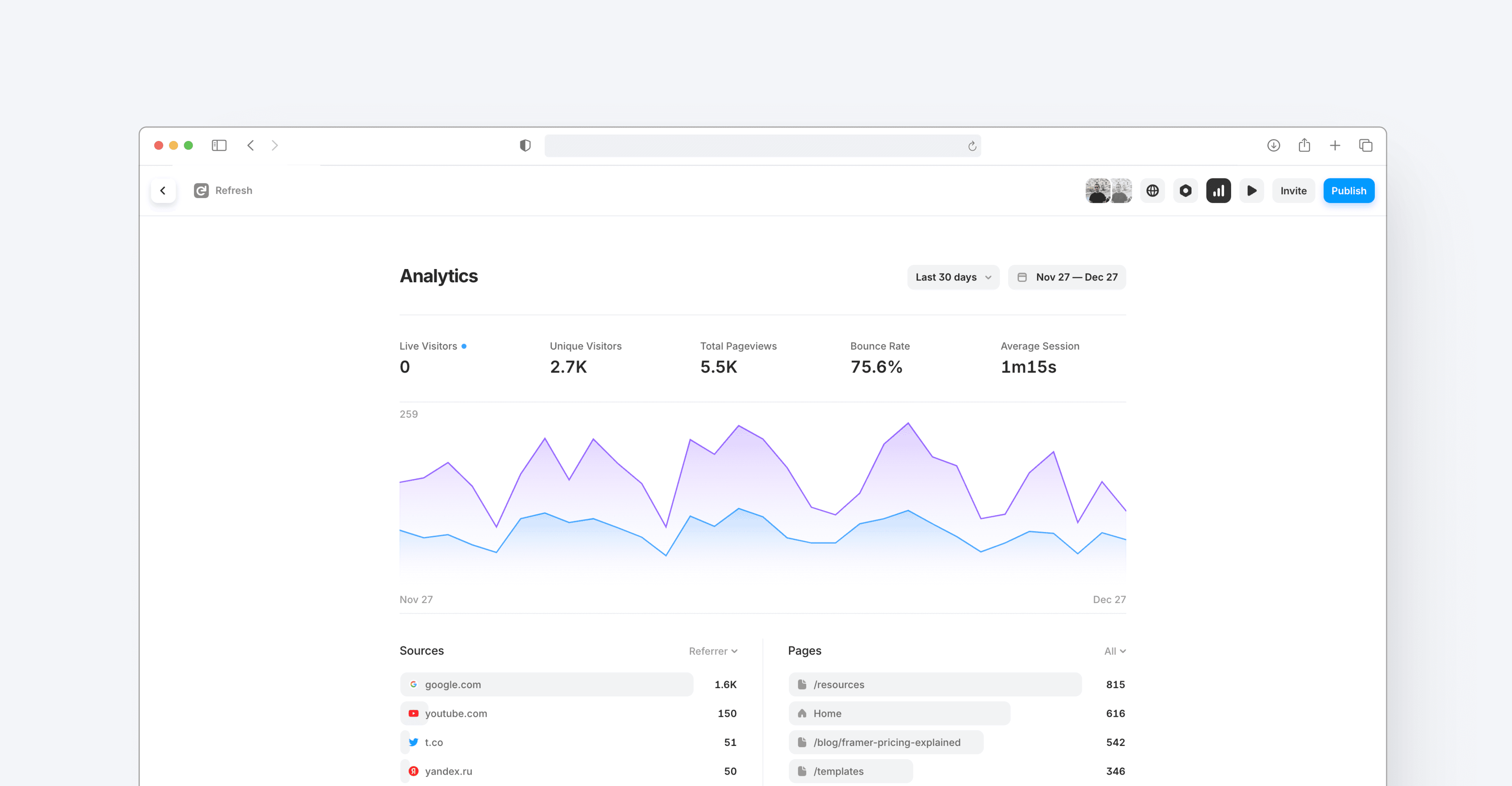Click the Average Session value 1m15s
This screenshot has width=1512, height=786.
[x=1028, y=367]
